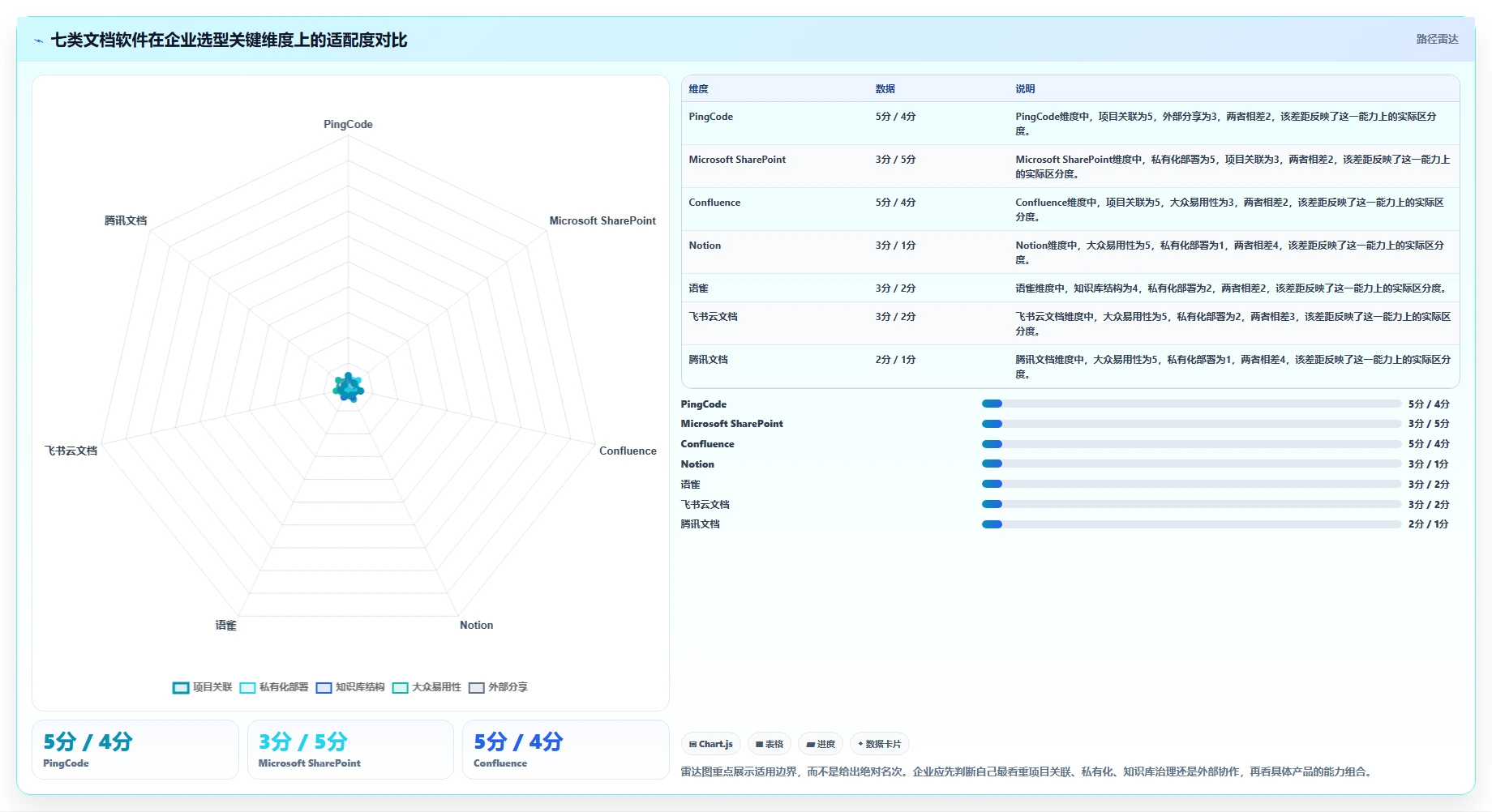
Task: Click the 腾讯文档 progress bar
Action: coord(1191,524)
